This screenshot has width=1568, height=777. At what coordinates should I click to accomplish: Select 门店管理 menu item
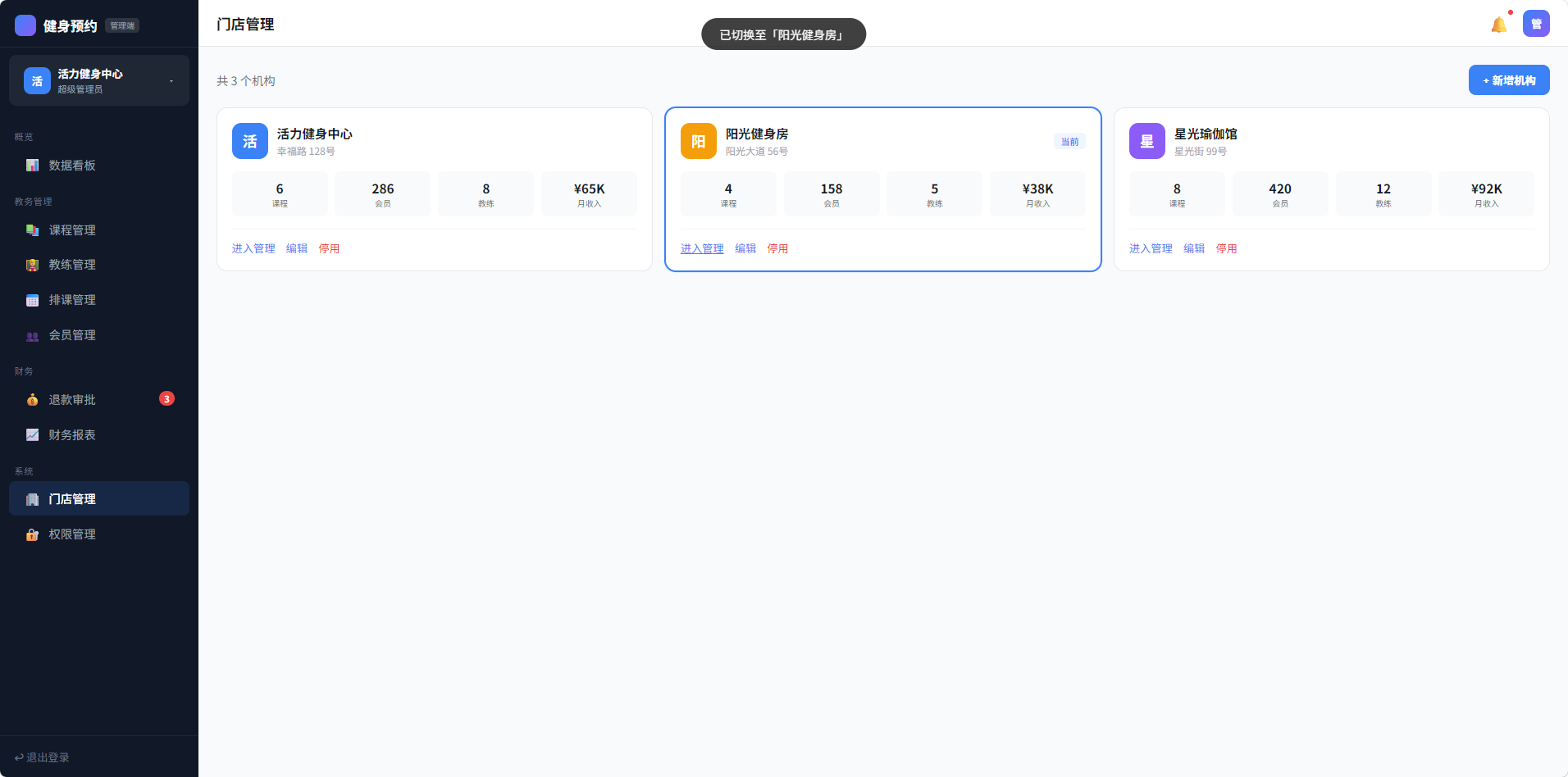click(99, 498)
